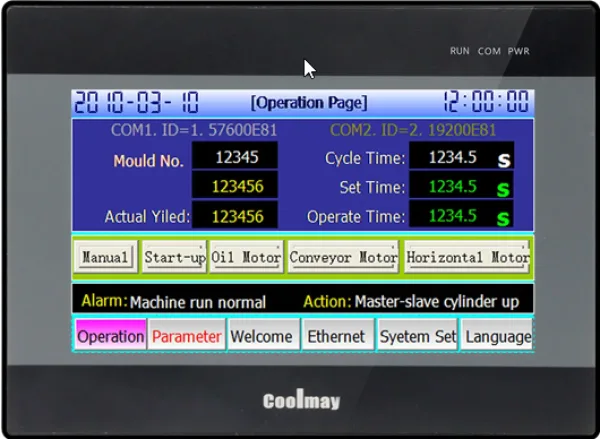The image size is (600, 439).
Task: Toggle the Manual mode button
Action: tap(106, 256)
